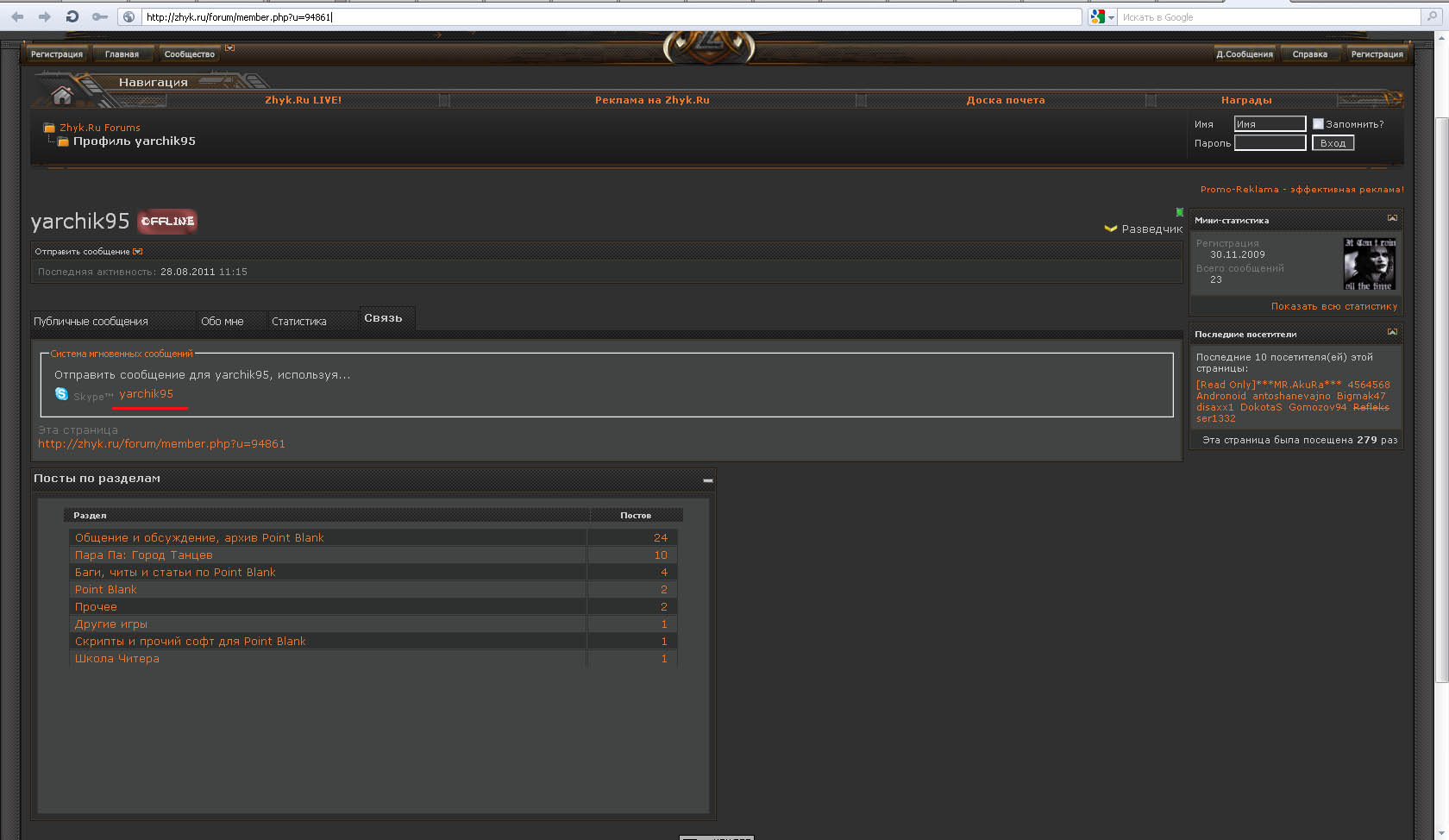1449x840 pixels.
Task: Click the Имя username input field
Action: point(1270,124)
